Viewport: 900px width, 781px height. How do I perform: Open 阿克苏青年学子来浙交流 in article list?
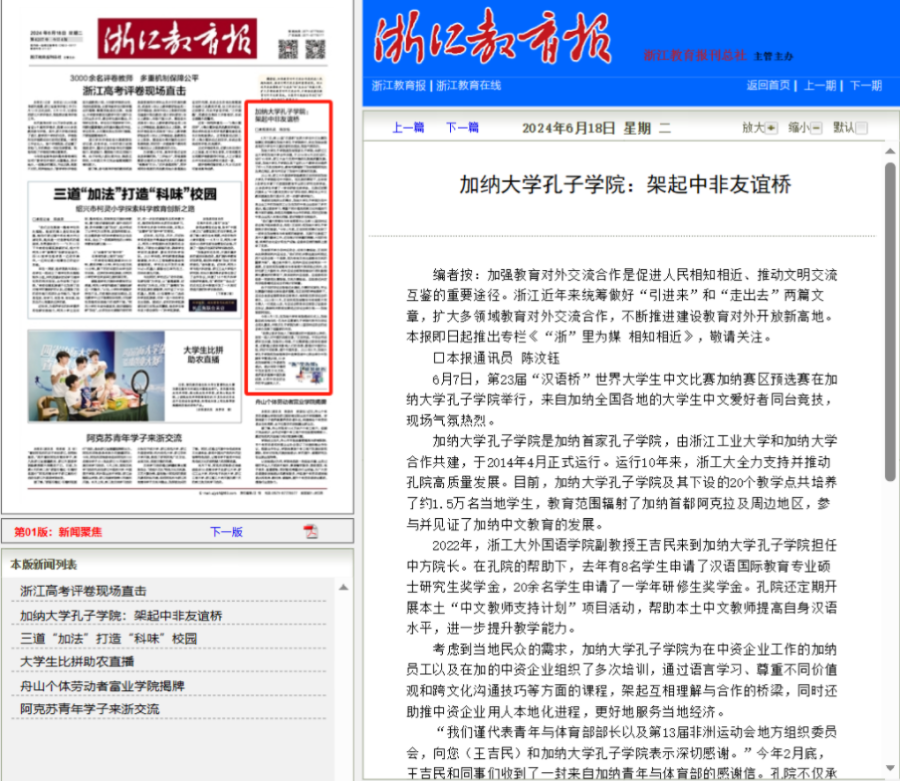tap(89, 709)
